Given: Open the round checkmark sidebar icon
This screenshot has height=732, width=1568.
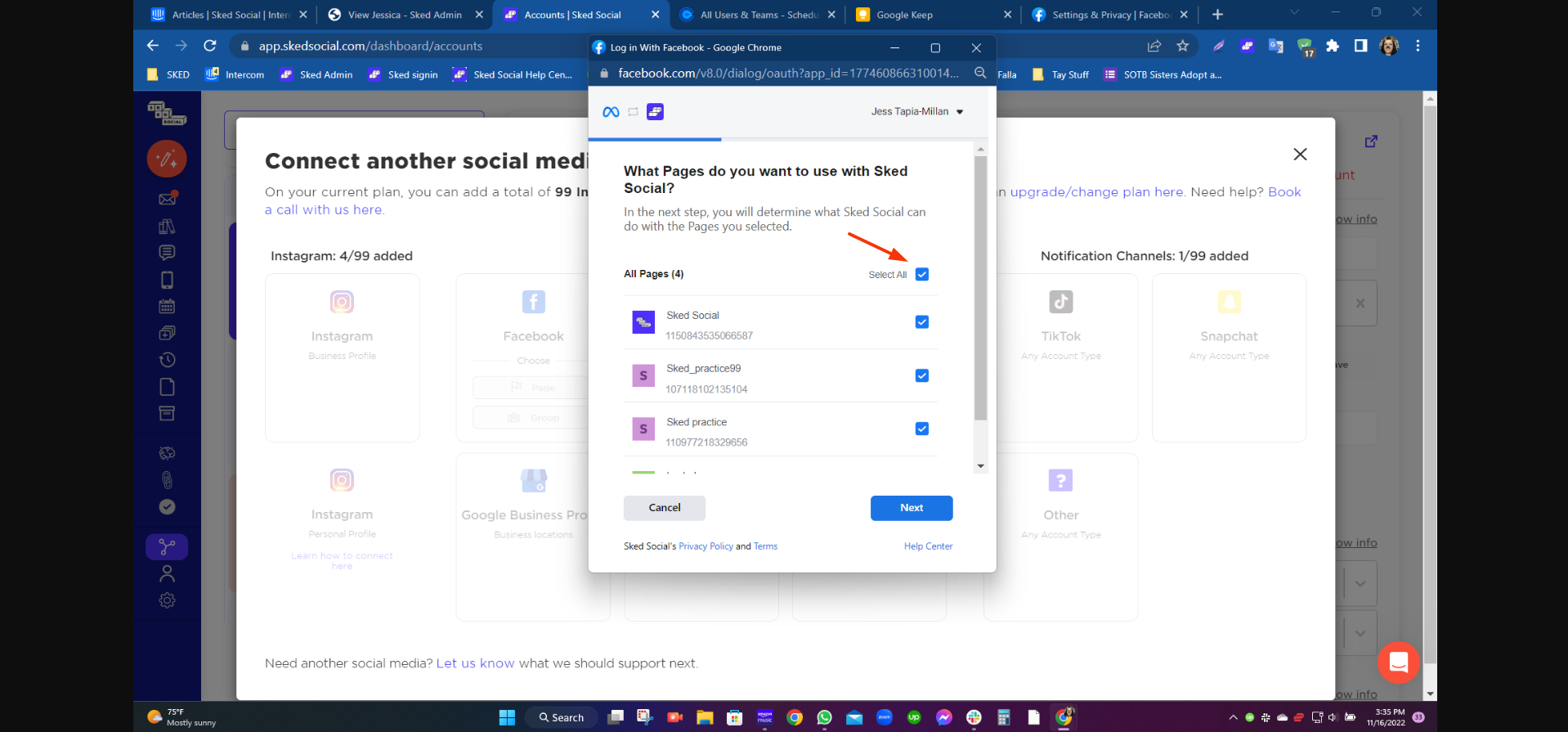Looking at the screenshot, I should click(x=167, y=507).
